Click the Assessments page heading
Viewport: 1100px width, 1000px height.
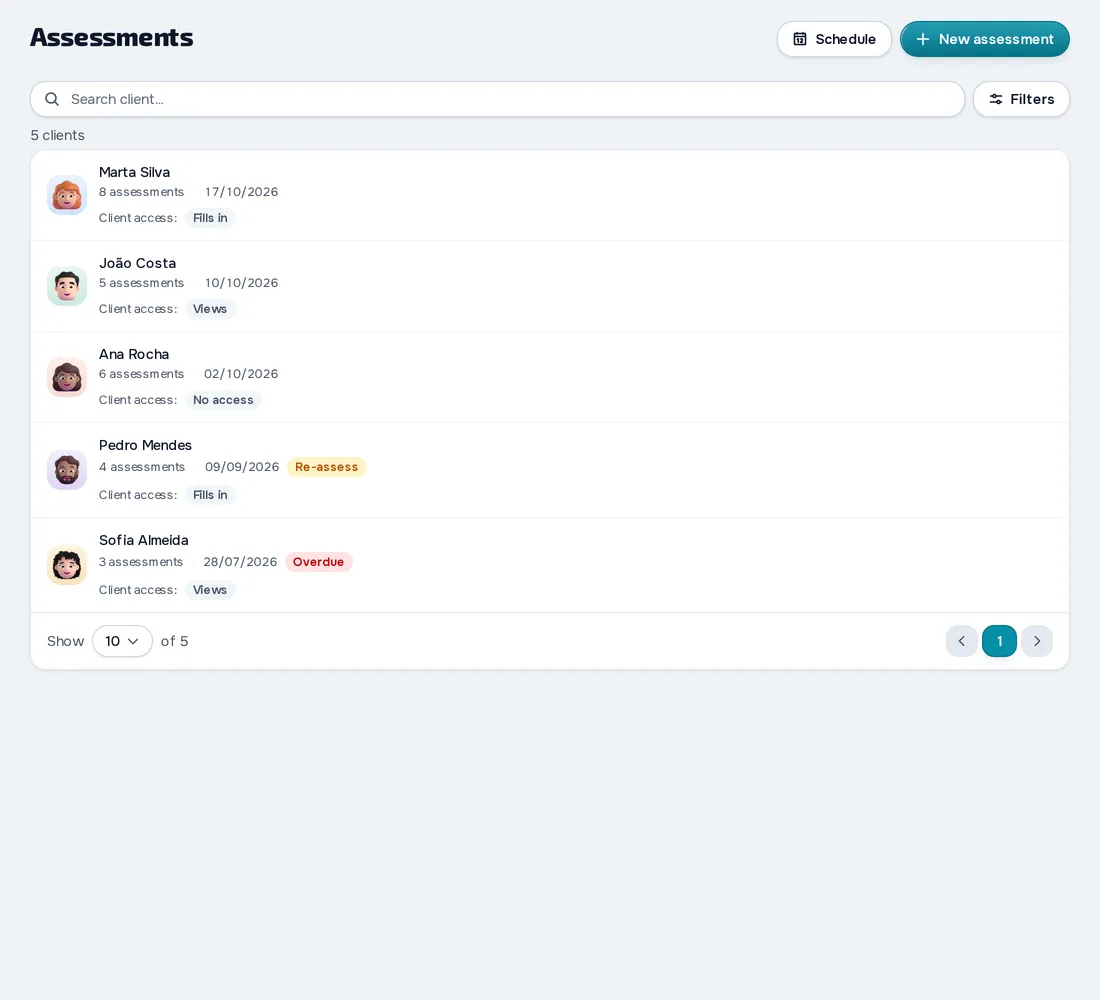[x=112, y=37]
